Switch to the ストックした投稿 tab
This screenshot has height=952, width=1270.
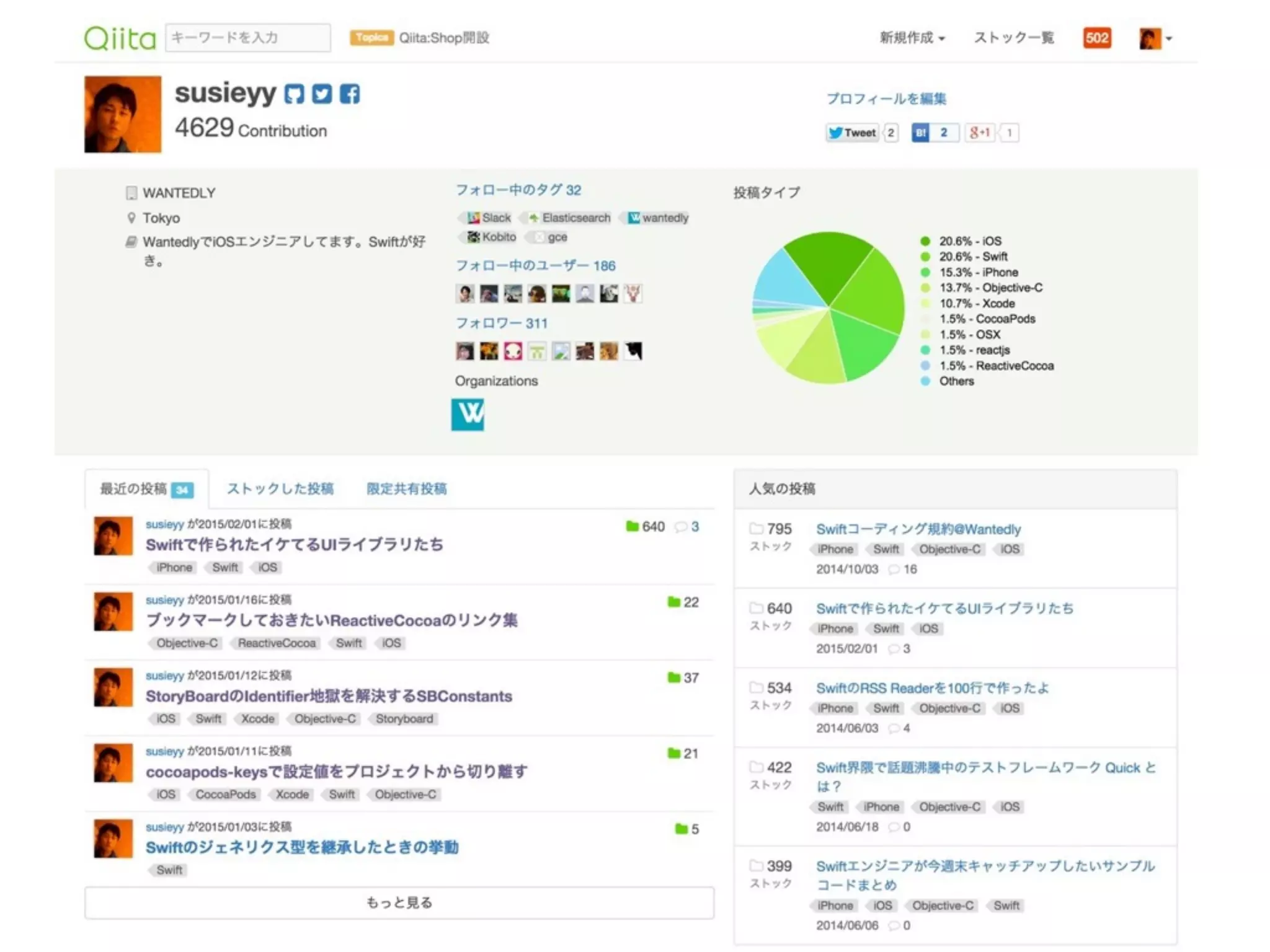(x=280, y=489)
